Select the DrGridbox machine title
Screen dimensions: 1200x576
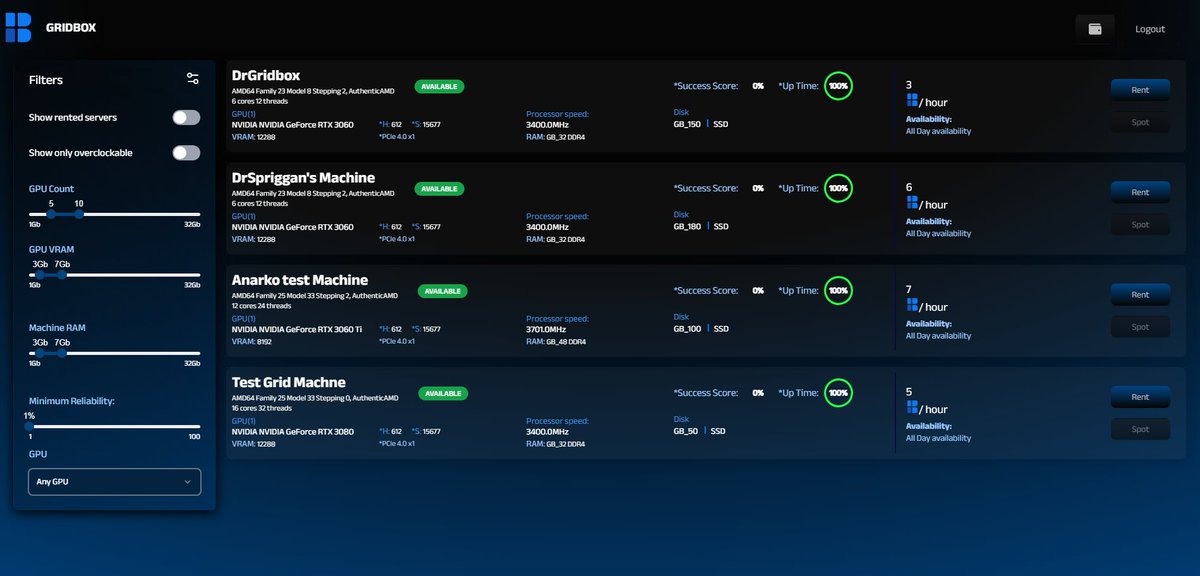pyautogui.click(x=266, y=75)
